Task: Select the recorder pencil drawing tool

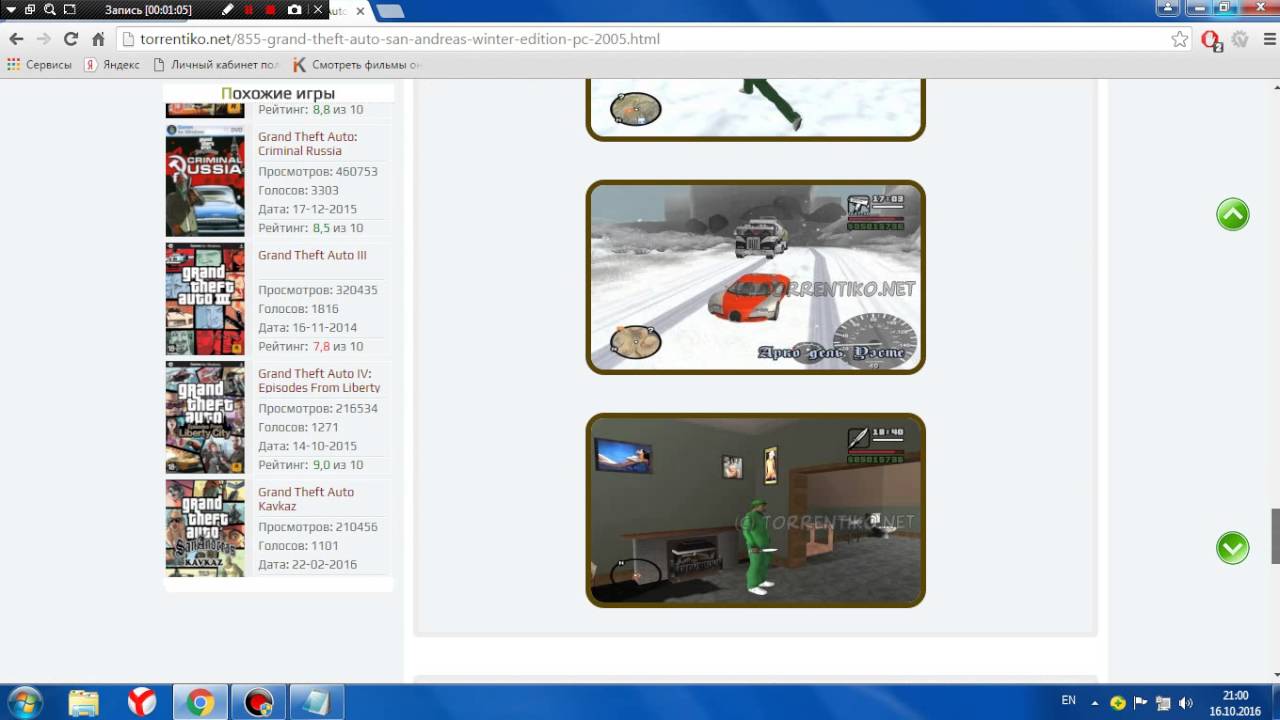Action: pos(228,10)
